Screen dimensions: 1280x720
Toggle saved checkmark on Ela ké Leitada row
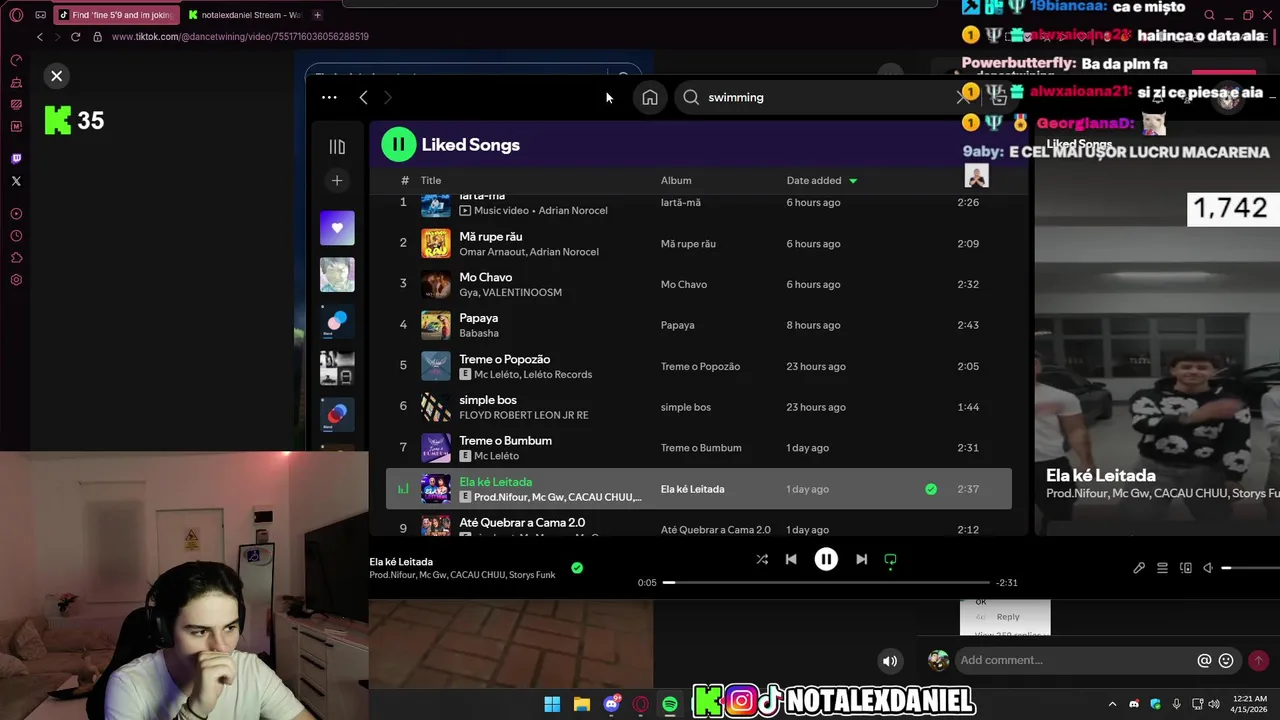pos(931,489)
